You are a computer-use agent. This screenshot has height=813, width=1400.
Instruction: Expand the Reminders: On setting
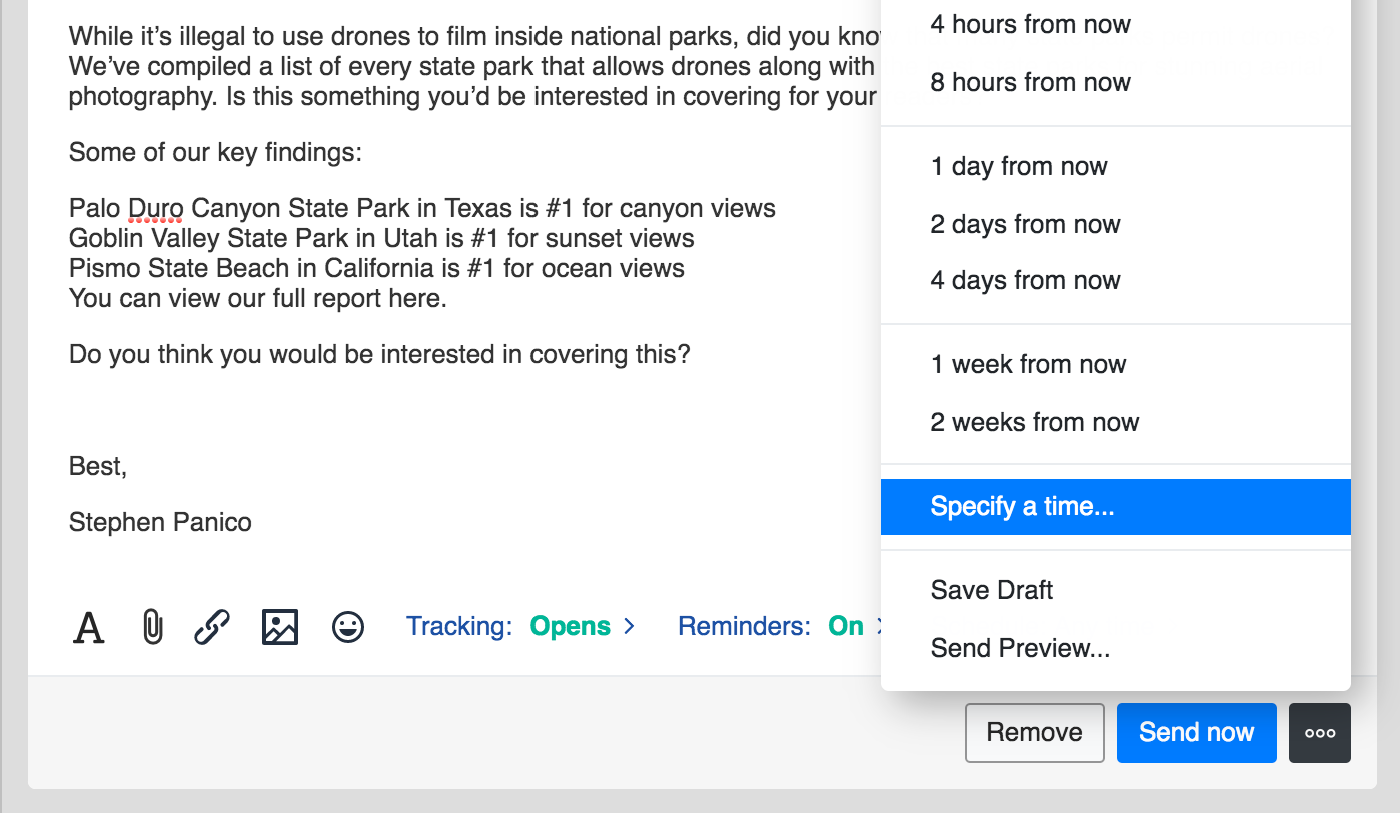[x=780, y=627]
